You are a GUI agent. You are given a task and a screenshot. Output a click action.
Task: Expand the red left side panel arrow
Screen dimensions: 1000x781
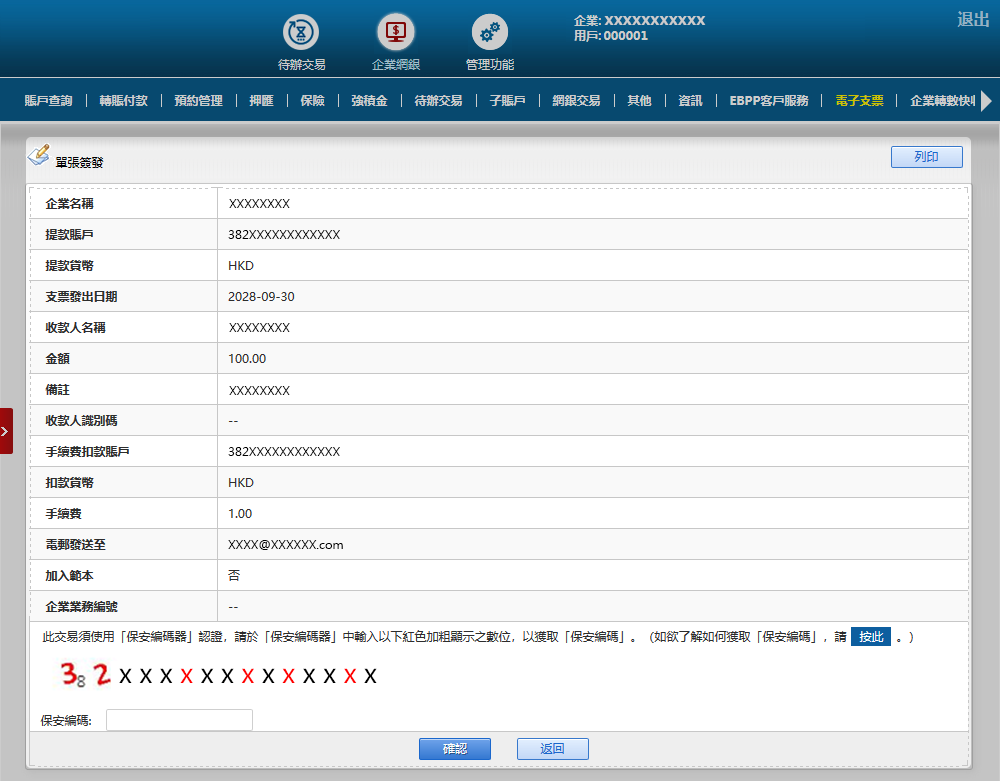tap(6, 431)
